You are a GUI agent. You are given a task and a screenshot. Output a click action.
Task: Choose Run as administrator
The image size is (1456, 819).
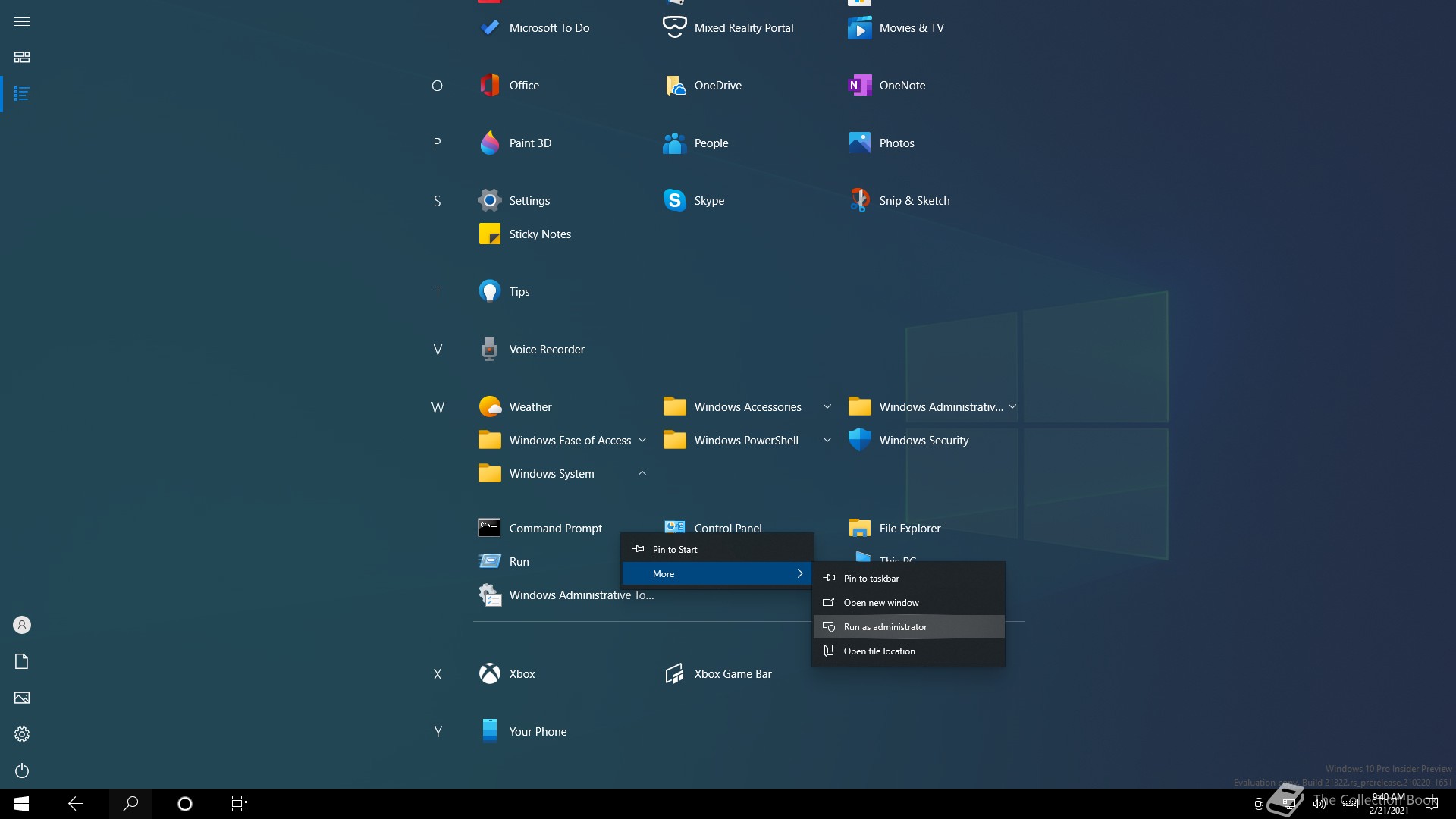click(908, 626)
